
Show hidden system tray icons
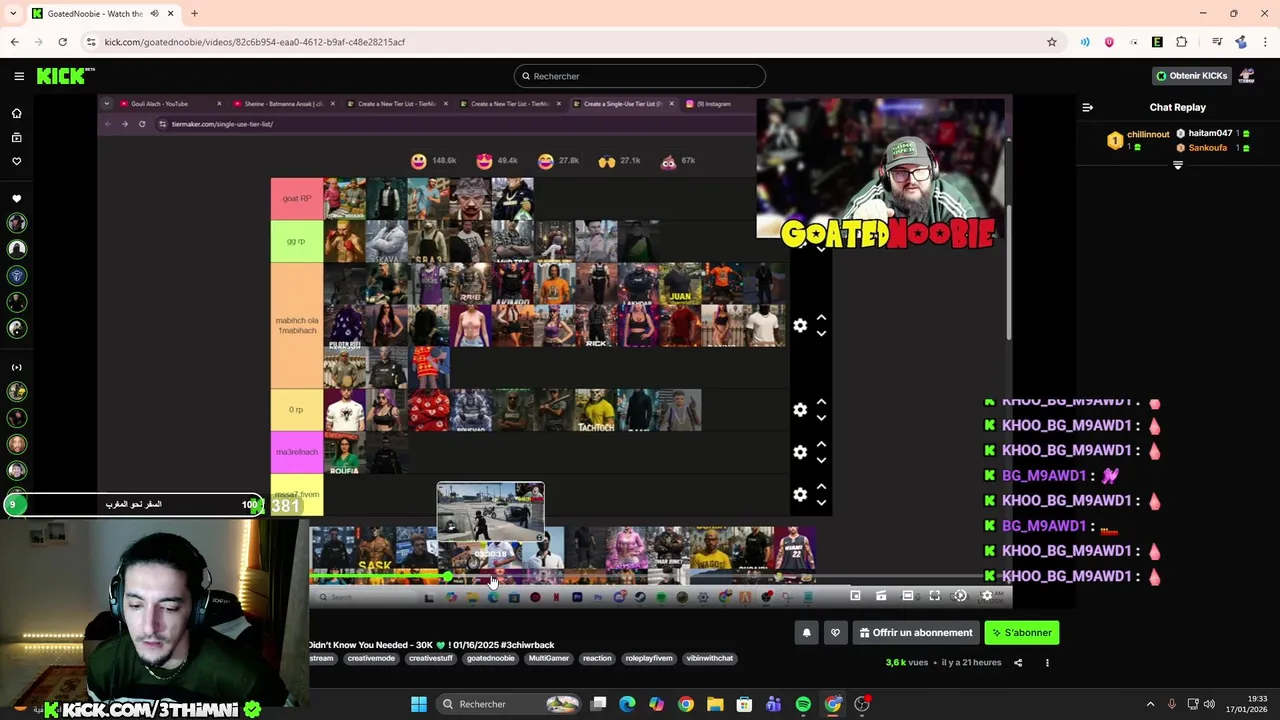tap(1150, 704)
